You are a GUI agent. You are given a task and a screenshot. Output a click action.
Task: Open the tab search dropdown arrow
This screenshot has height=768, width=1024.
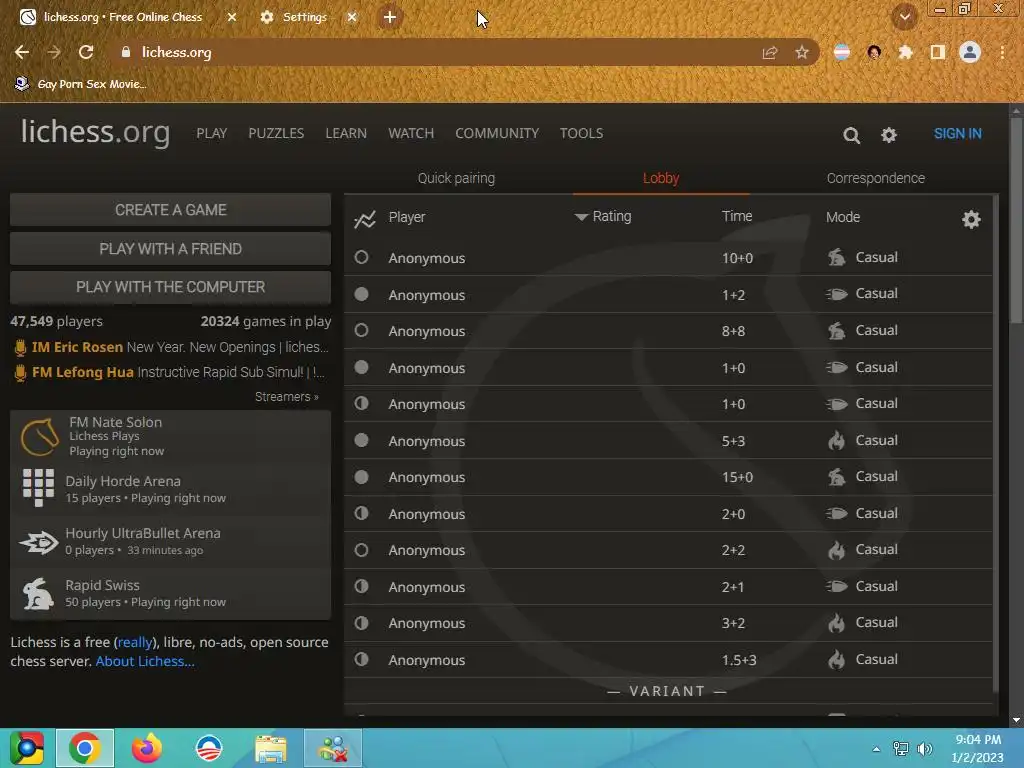pyautogui.click(x=905, y=17)
